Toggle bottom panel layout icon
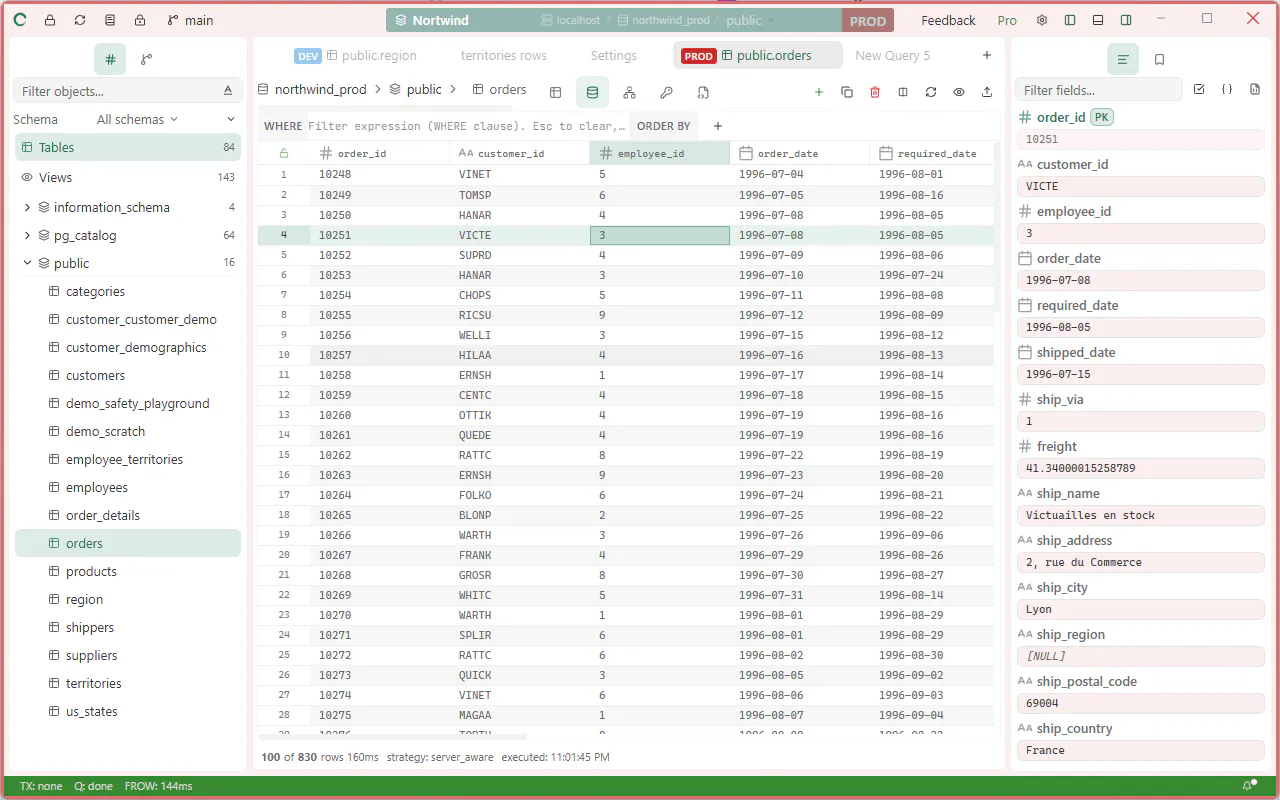Screen dimensions: 1280x800 pyautogui.click(x=1098, y=20)
